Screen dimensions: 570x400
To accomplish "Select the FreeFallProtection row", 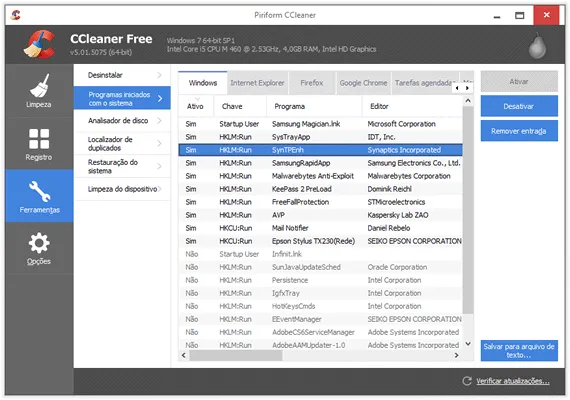I will pos(321,202).
